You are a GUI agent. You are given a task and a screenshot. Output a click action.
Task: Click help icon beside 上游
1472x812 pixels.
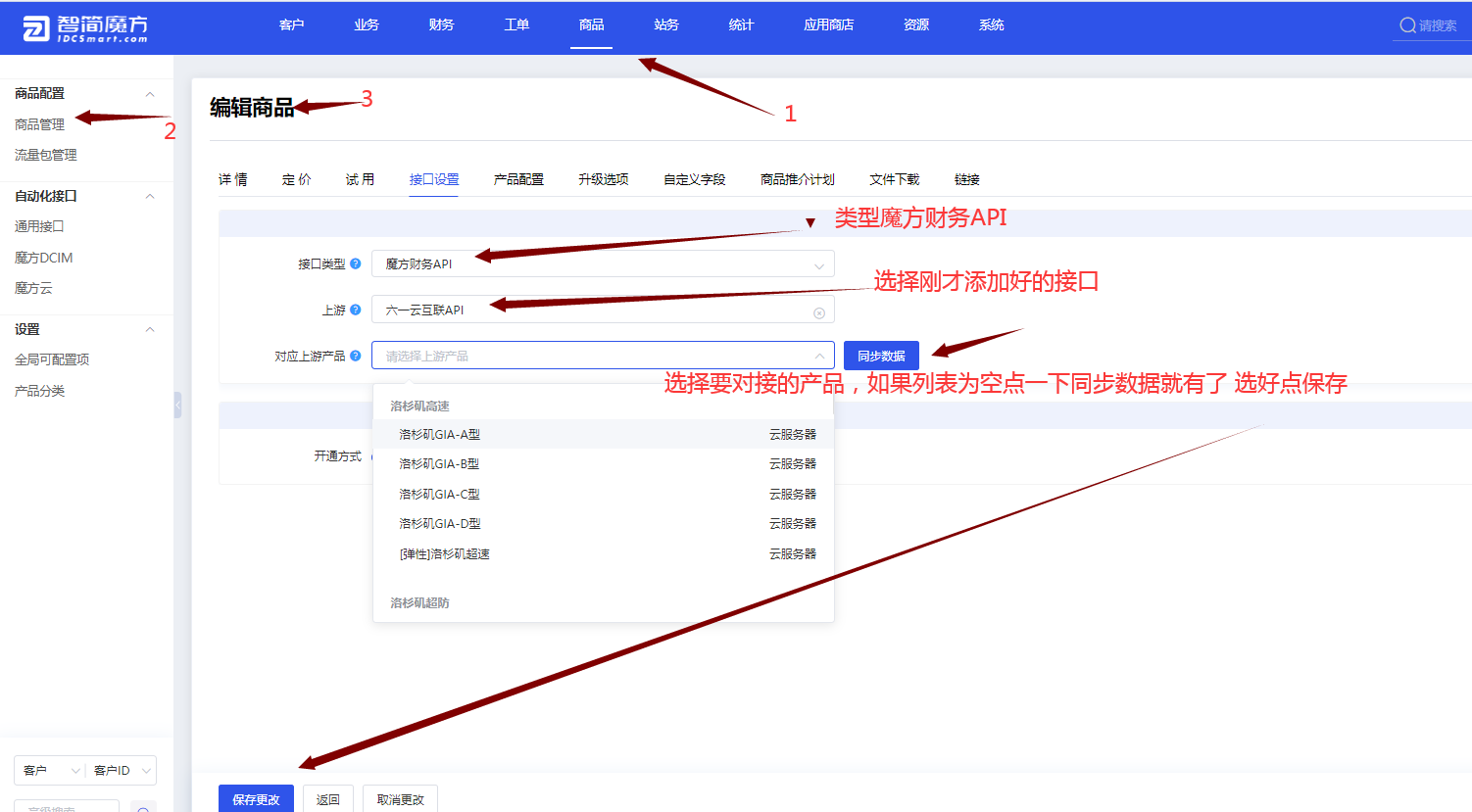point(356,310)
